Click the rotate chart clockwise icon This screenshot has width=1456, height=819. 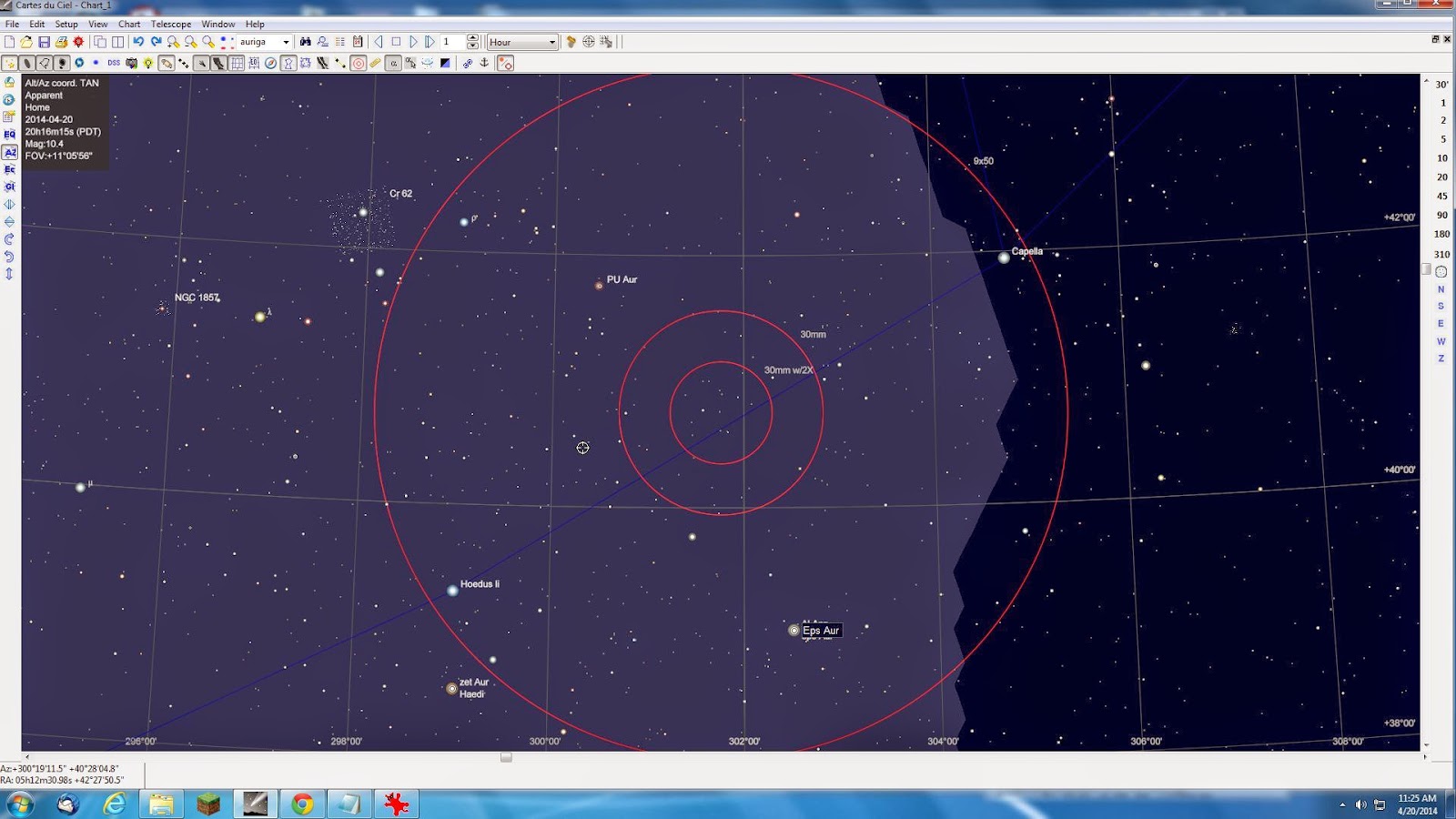(9, 239)
